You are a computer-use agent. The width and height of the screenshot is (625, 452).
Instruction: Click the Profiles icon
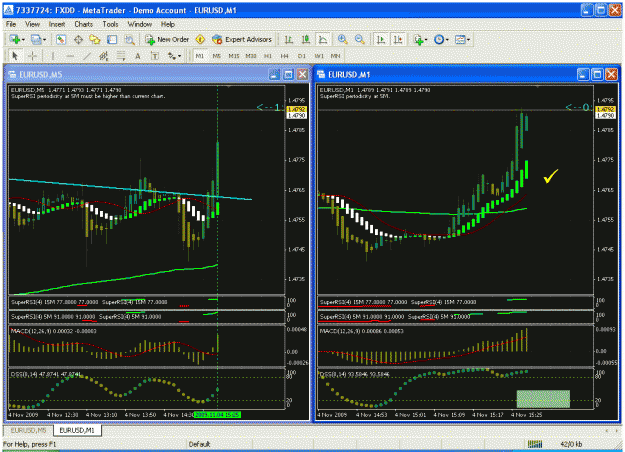(36, 39)
